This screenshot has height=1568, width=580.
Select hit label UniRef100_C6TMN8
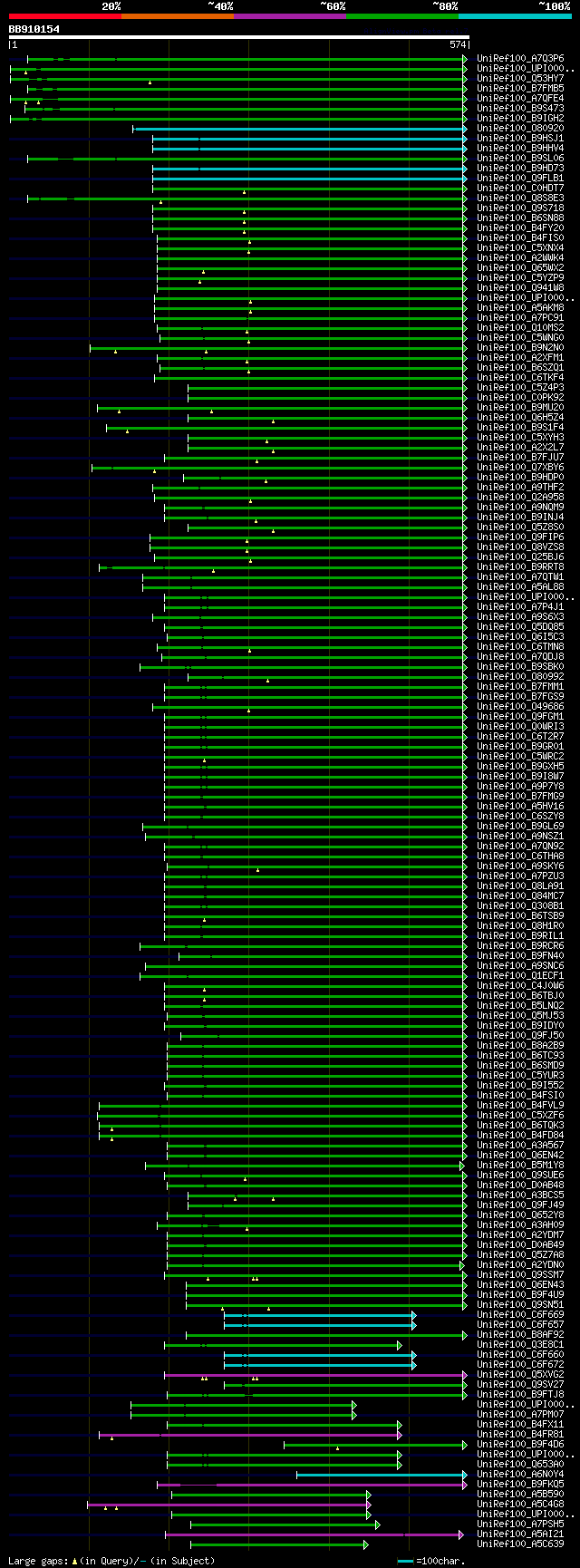point(520,646)
